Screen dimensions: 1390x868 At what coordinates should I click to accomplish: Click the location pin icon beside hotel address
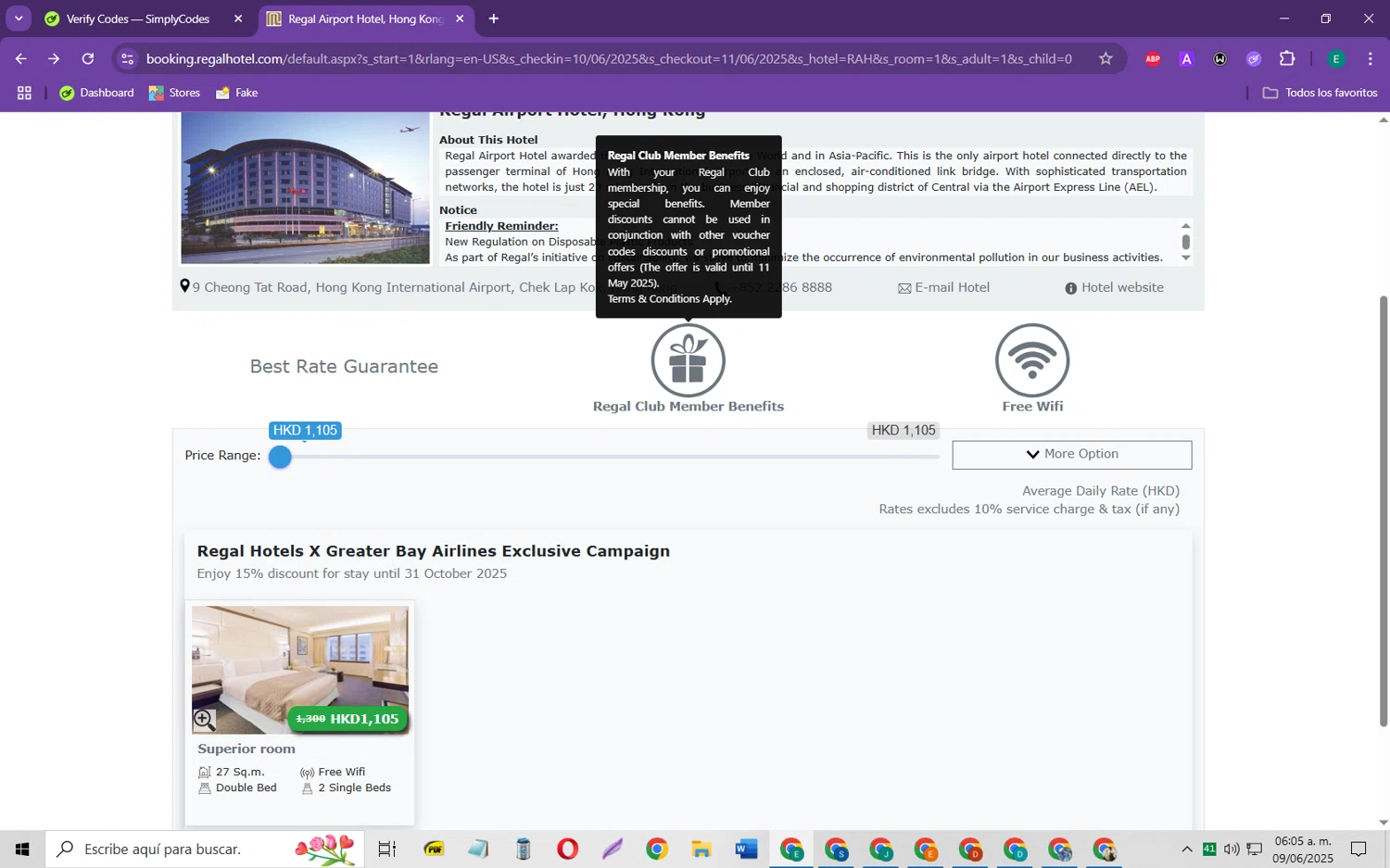[x=184, y=286]
